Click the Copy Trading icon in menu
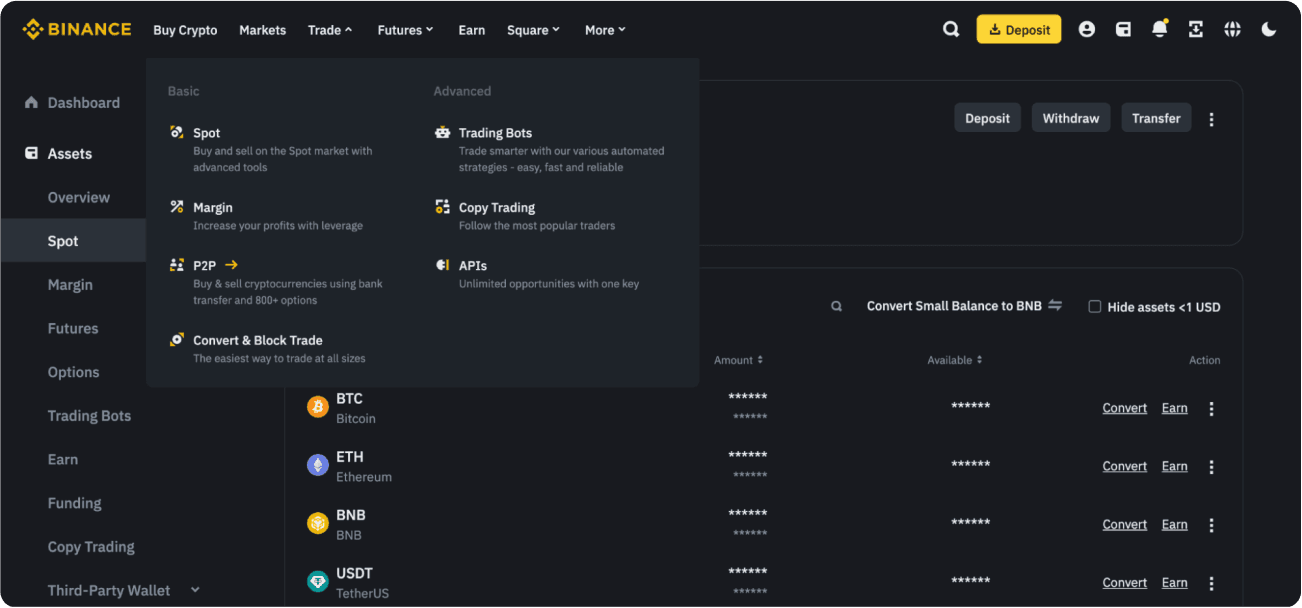The width and height of the screenshot is (1302, 608). tap(443, 207)
